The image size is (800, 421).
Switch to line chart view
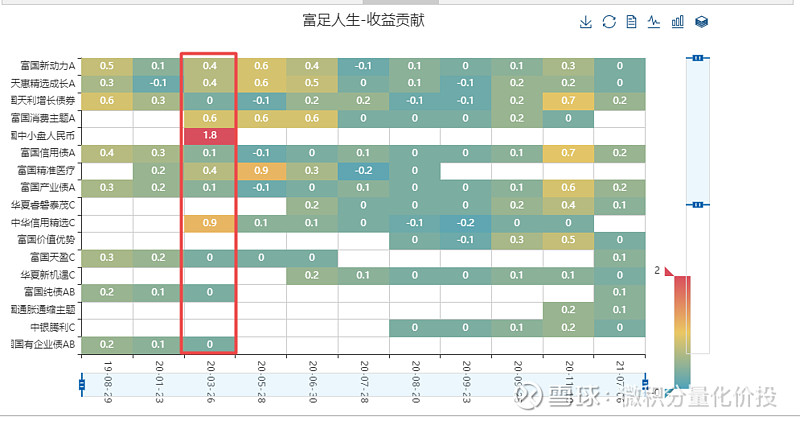point(654,22)
